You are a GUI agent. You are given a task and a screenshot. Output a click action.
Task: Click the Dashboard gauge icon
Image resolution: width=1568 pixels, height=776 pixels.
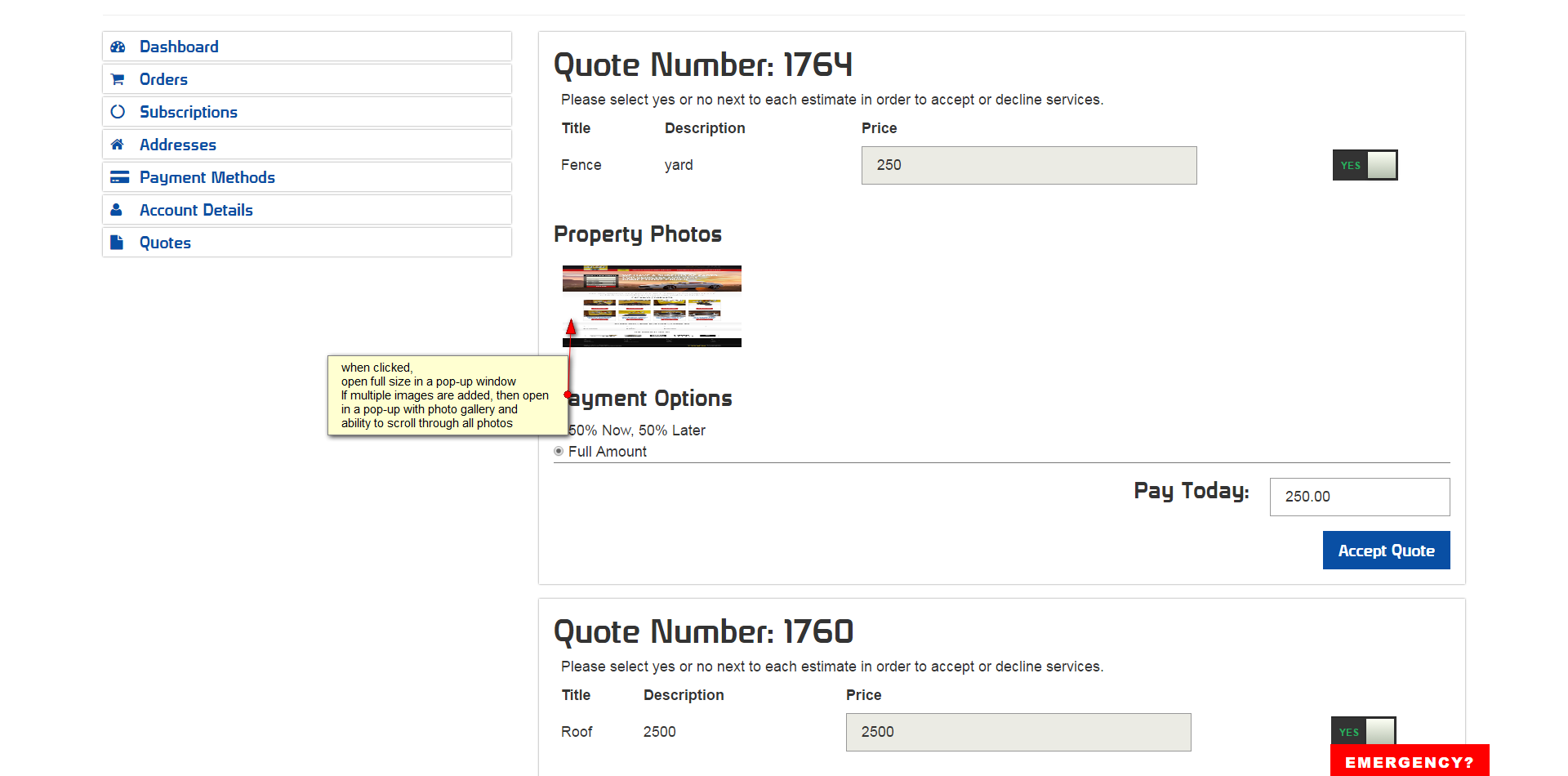(118, 47)
